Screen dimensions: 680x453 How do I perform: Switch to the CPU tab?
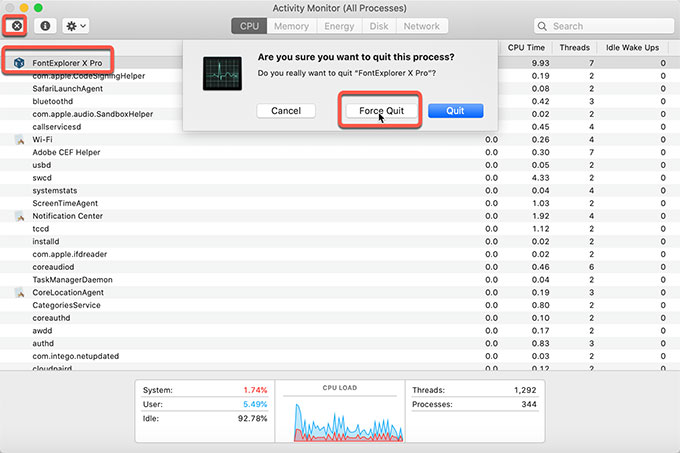(249, 26)
